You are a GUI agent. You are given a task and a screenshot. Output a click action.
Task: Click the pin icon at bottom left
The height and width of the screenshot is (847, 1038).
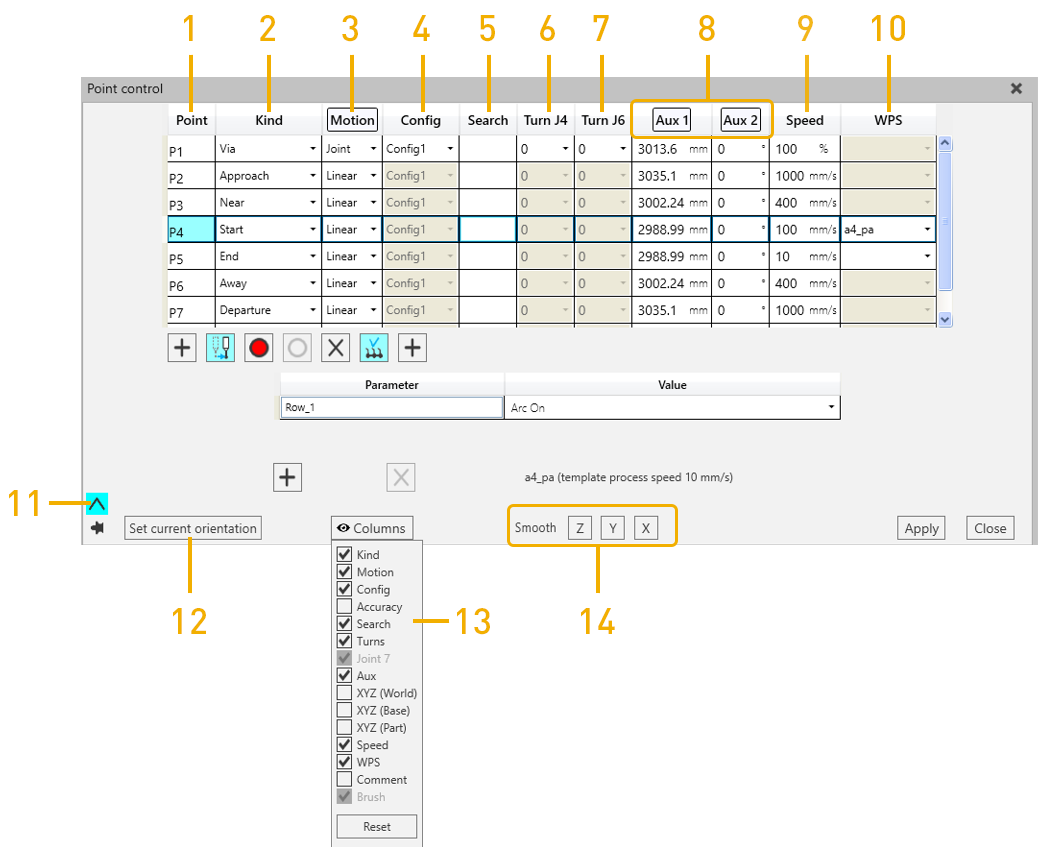coord(97,528)
